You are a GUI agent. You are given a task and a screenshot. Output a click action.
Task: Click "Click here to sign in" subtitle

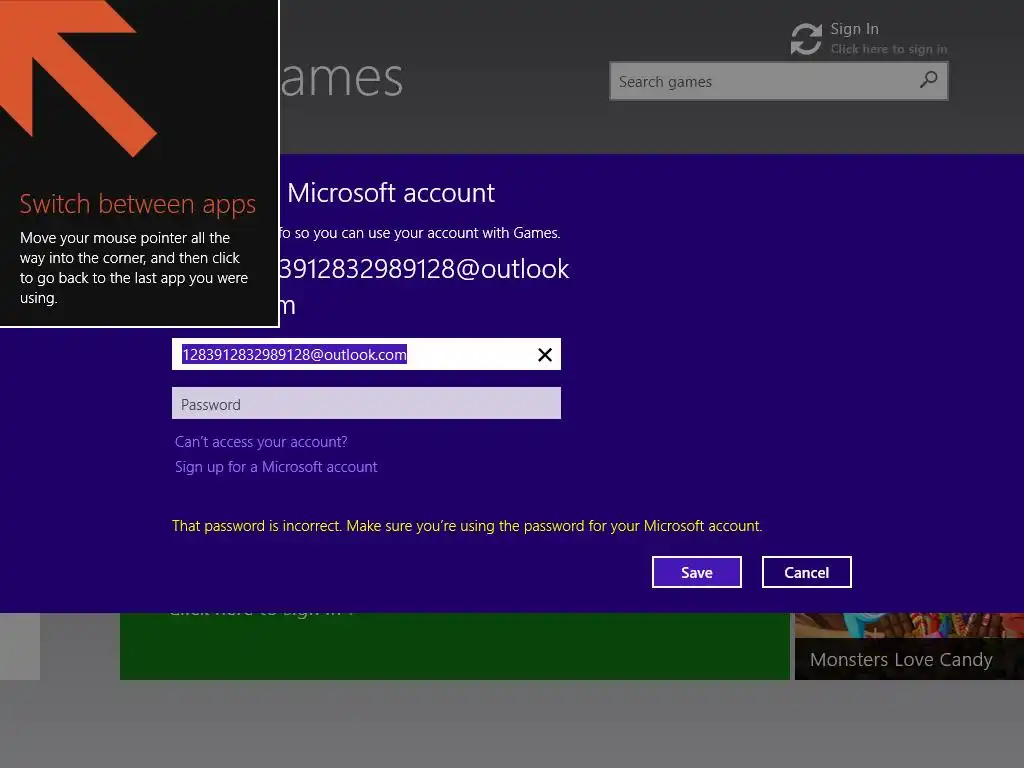[x=889, y=49]
